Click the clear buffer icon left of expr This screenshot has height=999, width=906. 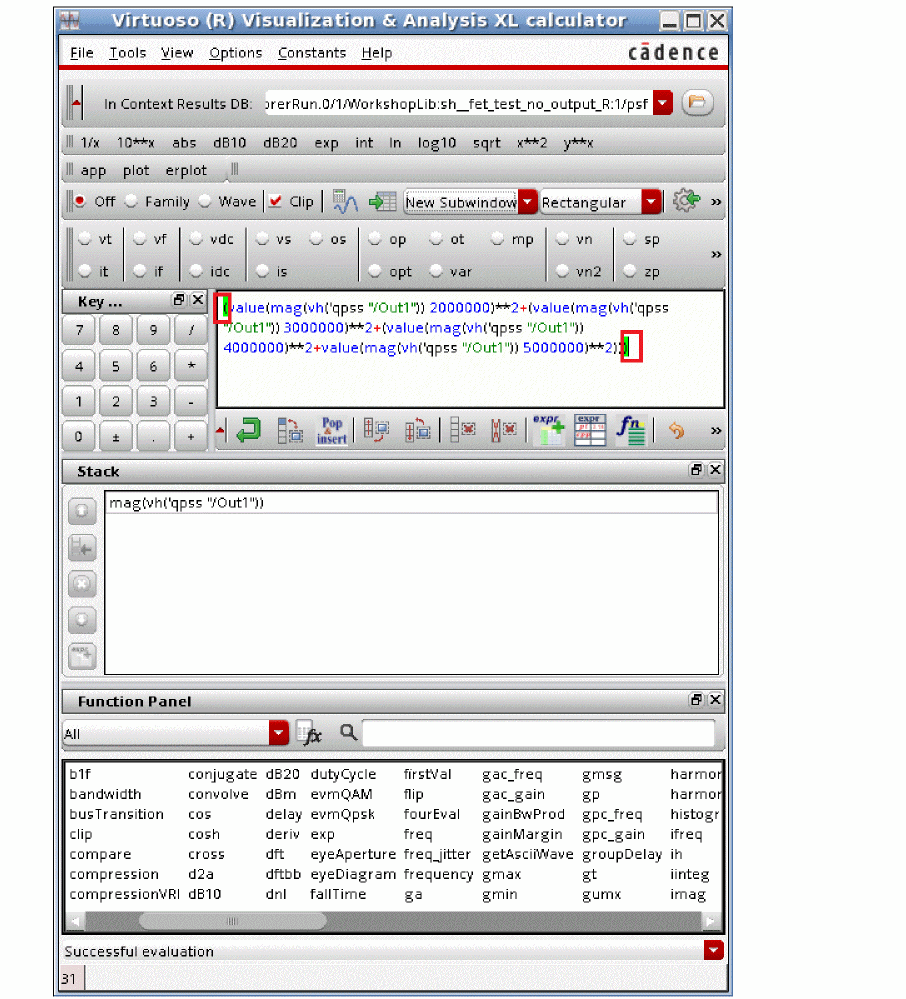click(x=503, y=431)
